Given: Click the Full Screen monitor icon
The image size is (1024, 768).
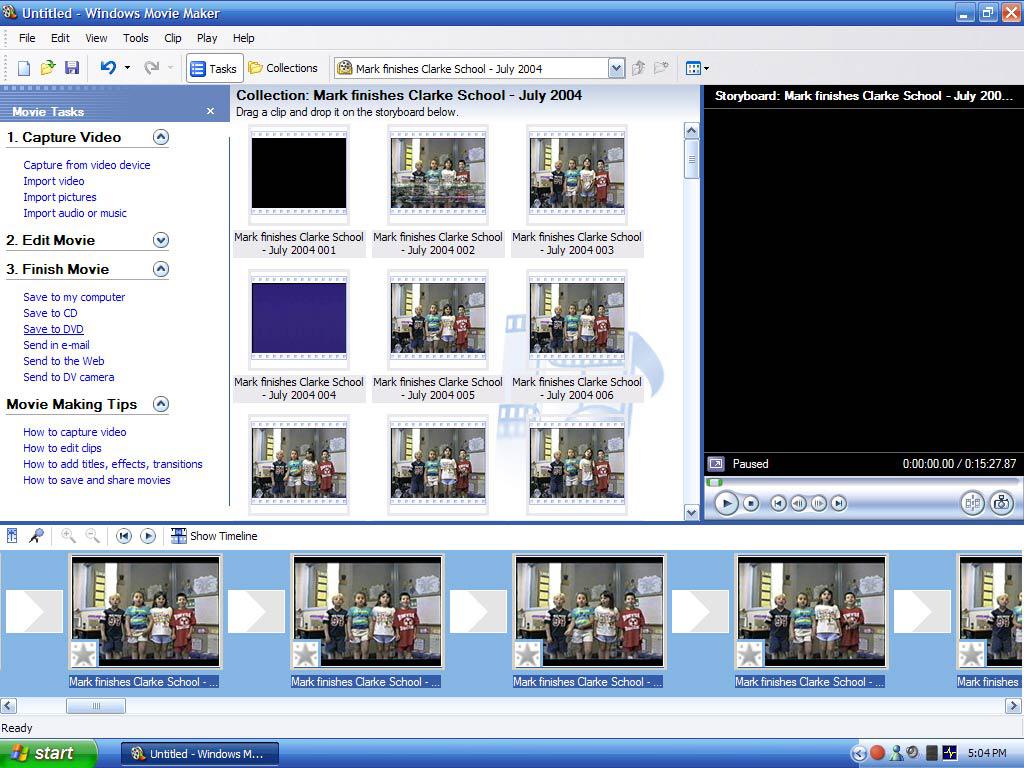Looking at the screenshot, I should coord(716,464).
